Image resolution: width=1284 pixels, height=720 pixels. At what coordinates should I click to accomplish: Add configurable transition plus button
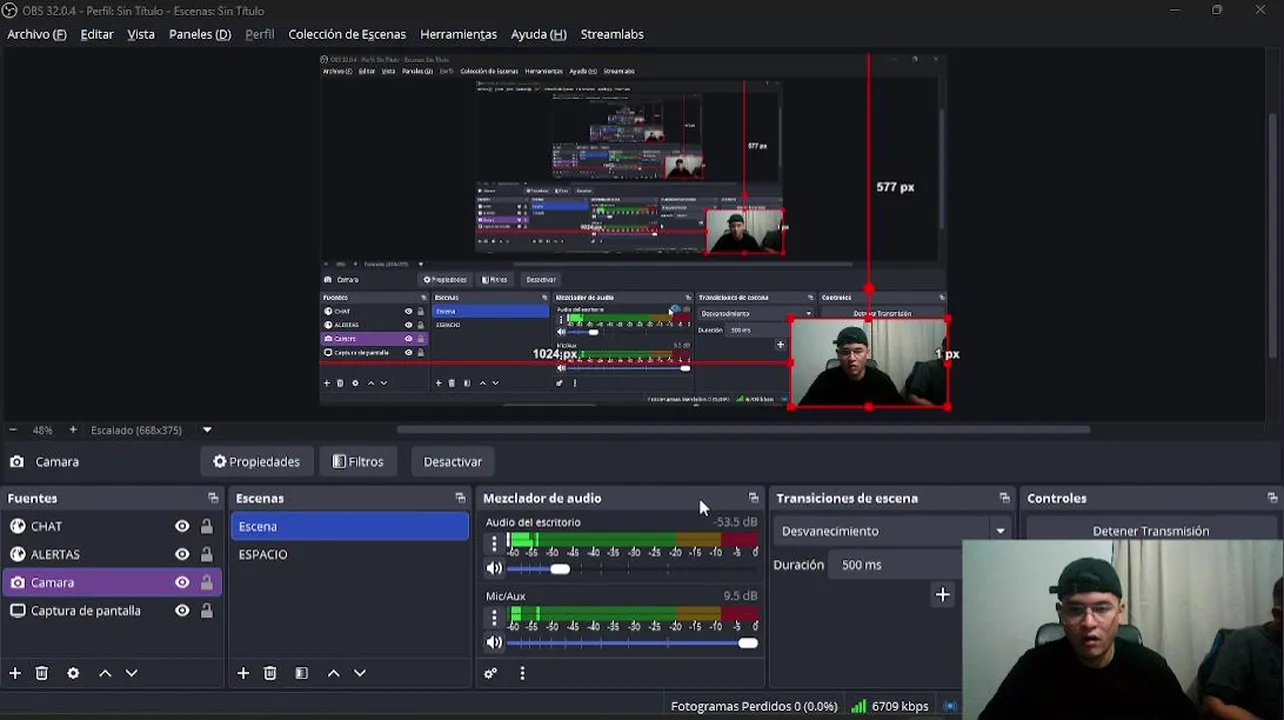point(942,595)
